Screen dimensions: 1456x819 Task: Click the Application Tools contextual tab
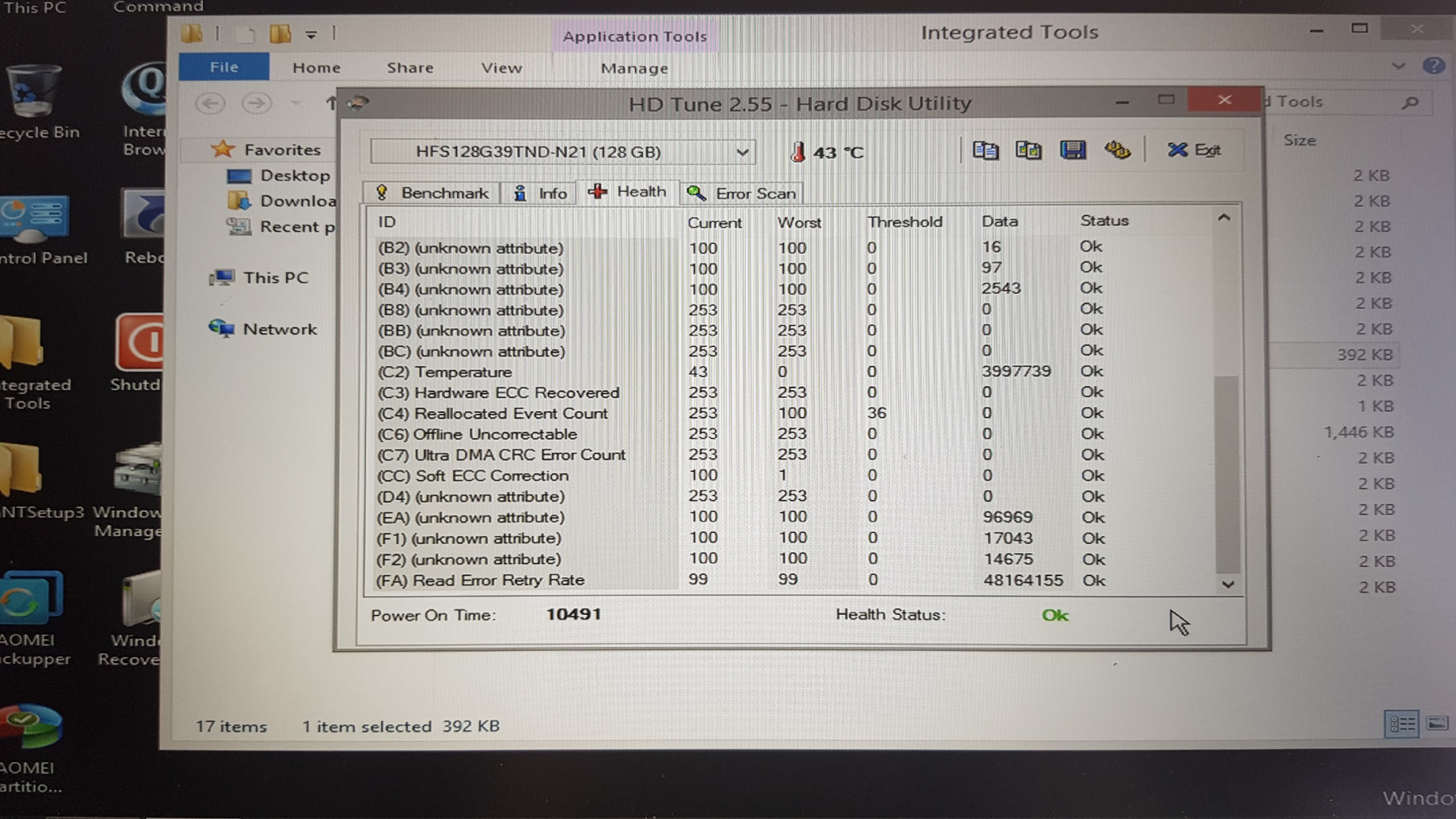(635, 36)
